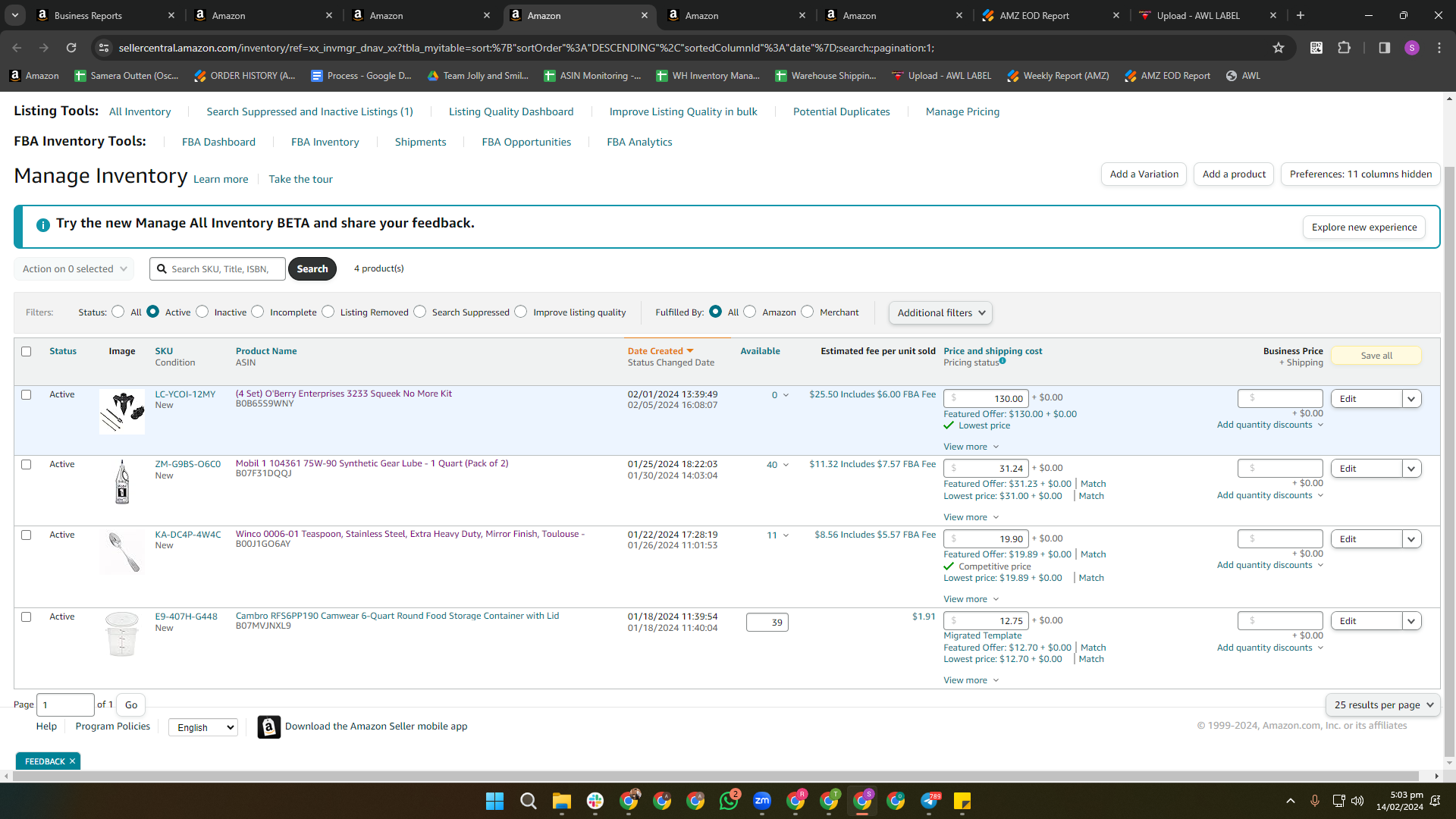This screenshot has height=819, width=1456.
Task: Open Telegram from the taskbar
Action: (x=930, y=801)
